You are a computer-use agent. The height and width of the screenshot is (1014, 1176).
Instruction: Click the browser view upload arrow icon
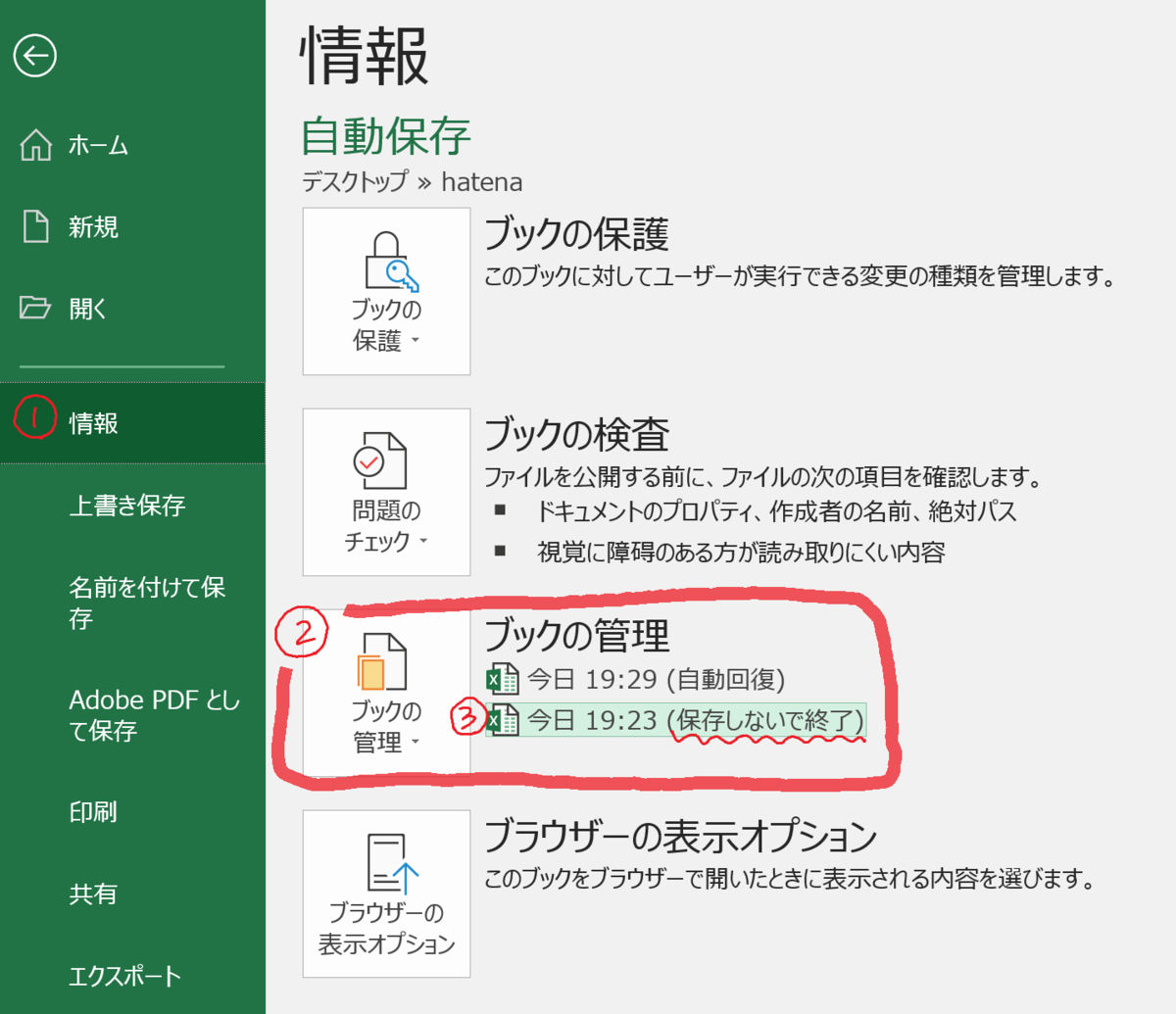point(392,863)
